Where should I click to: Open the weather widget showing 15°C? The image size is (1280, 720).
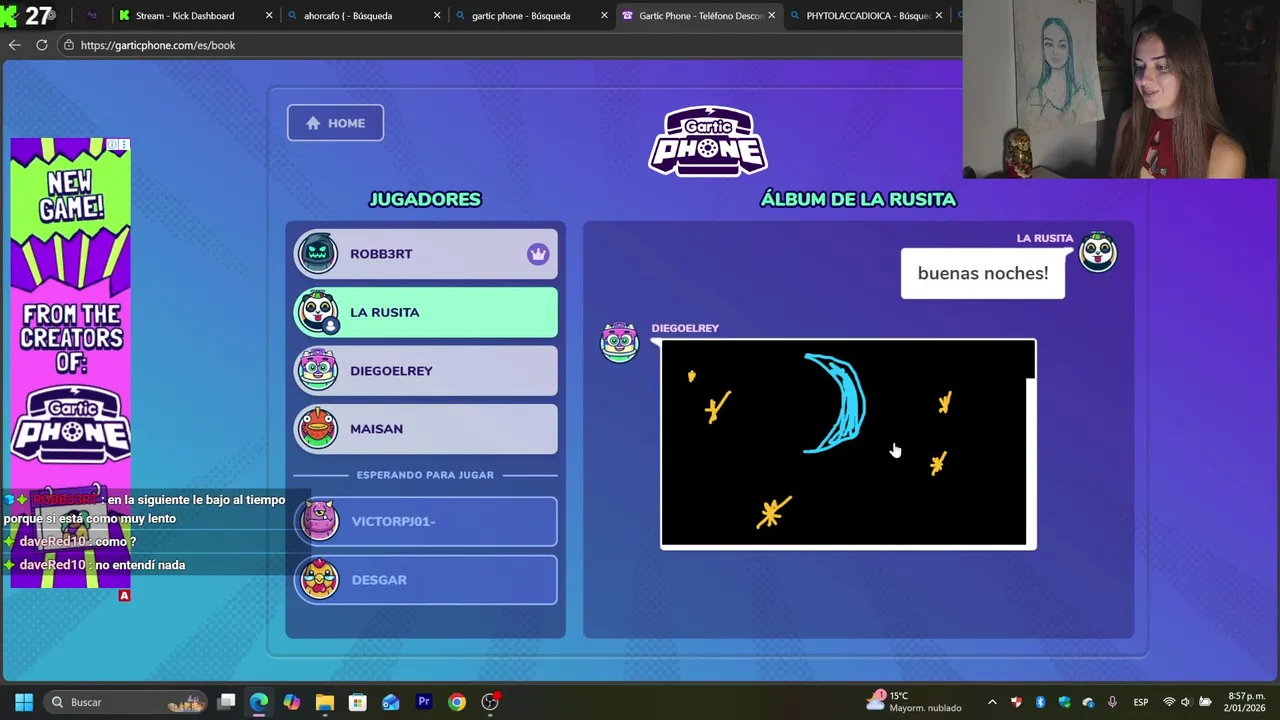914,702
